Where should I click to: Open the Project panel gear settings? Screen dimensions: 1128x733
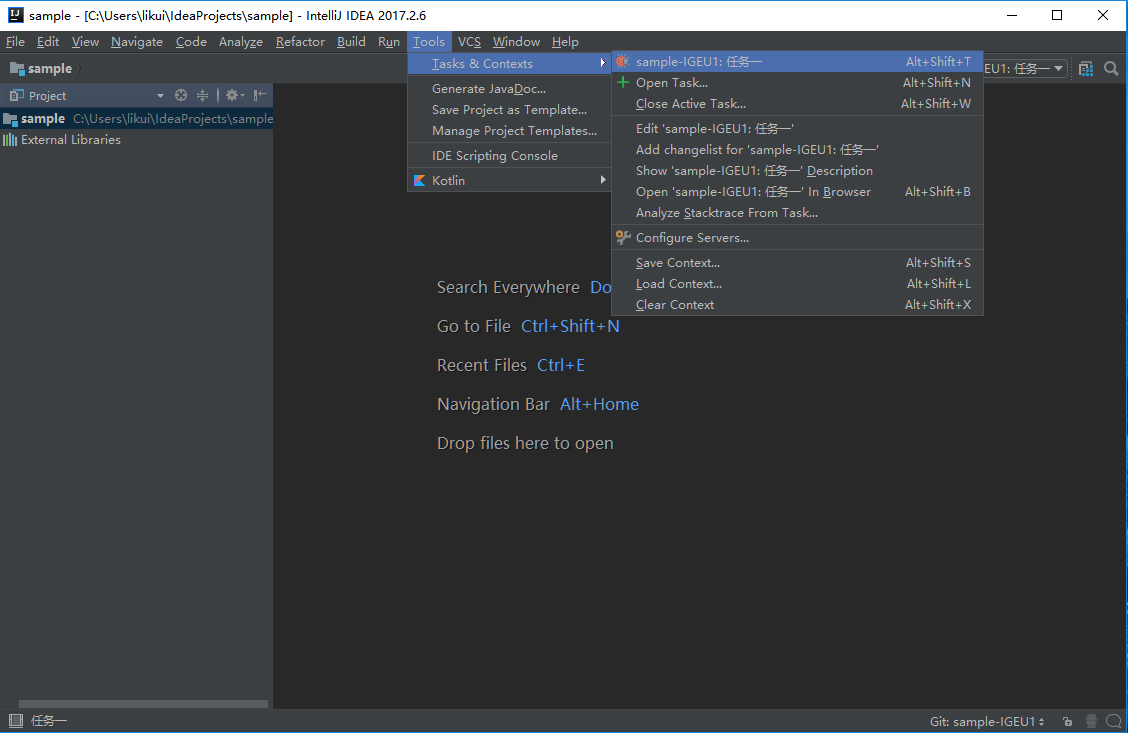pos(235,95)
